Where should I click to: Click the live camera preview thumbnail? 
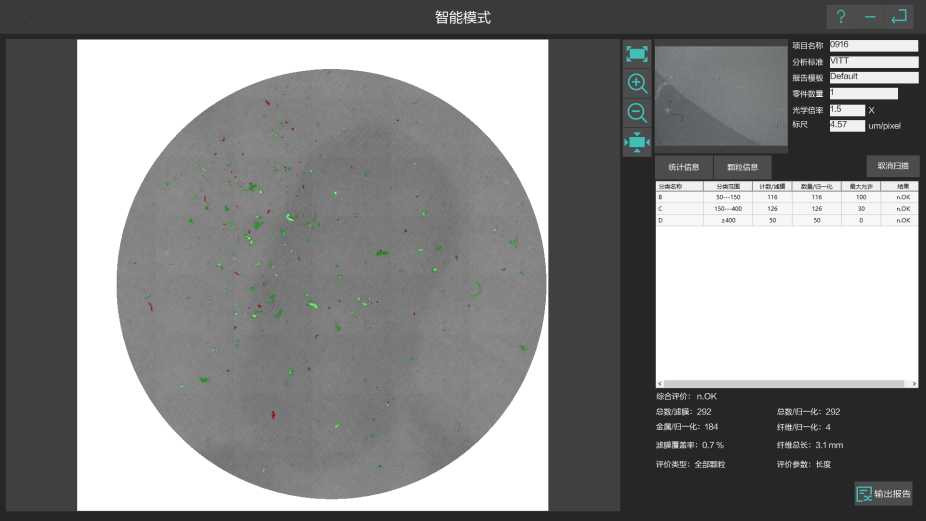(720, 97)
